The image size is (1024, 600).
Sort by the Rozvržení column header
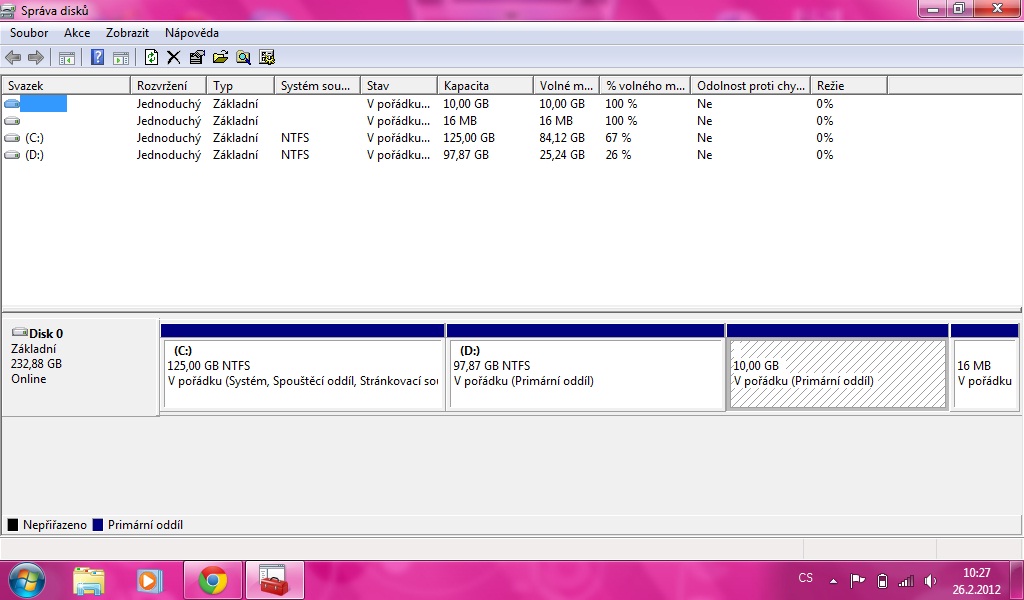coord(168,86)
